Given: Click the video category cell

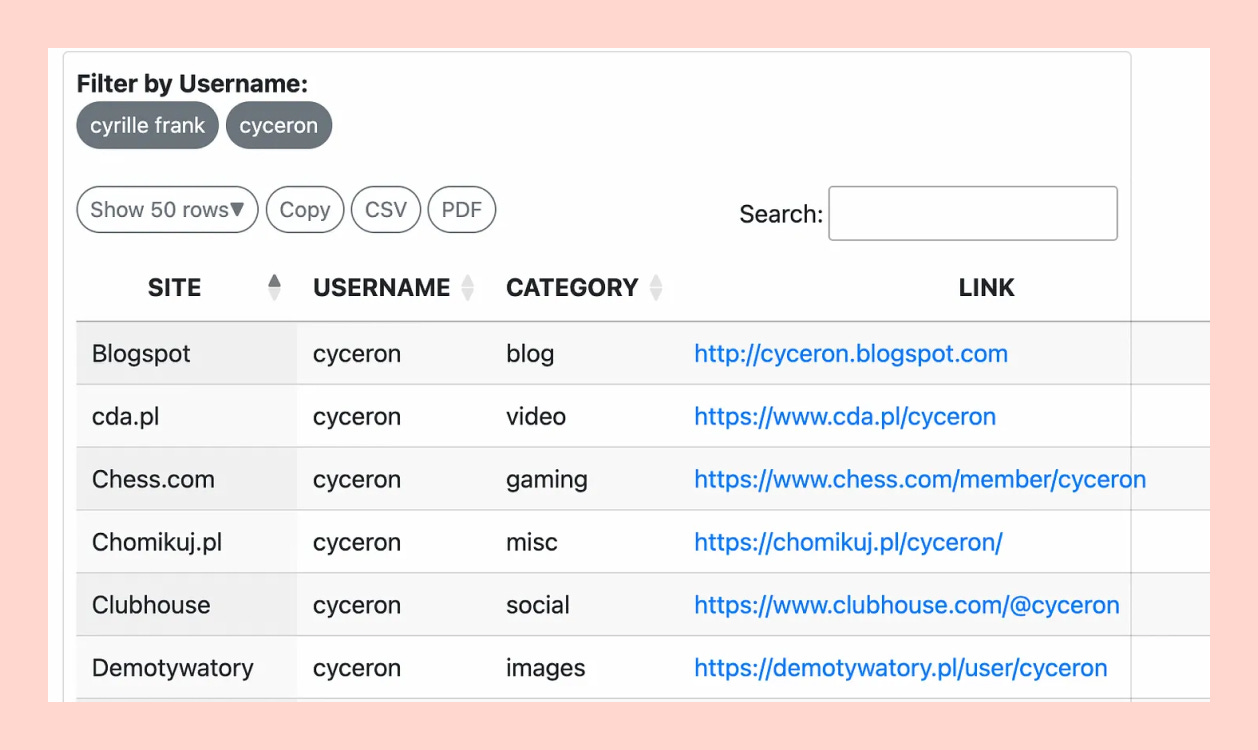Looking at the screenshot, I should tap(584, 417).
